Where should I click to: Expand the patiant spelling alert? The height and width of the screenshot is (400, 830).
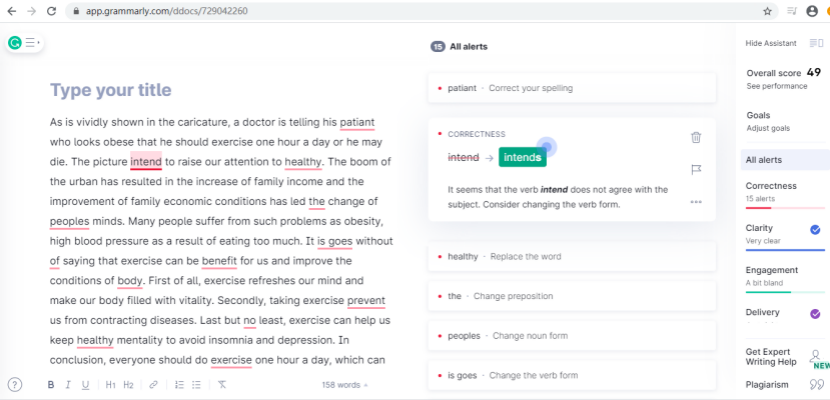571,88
